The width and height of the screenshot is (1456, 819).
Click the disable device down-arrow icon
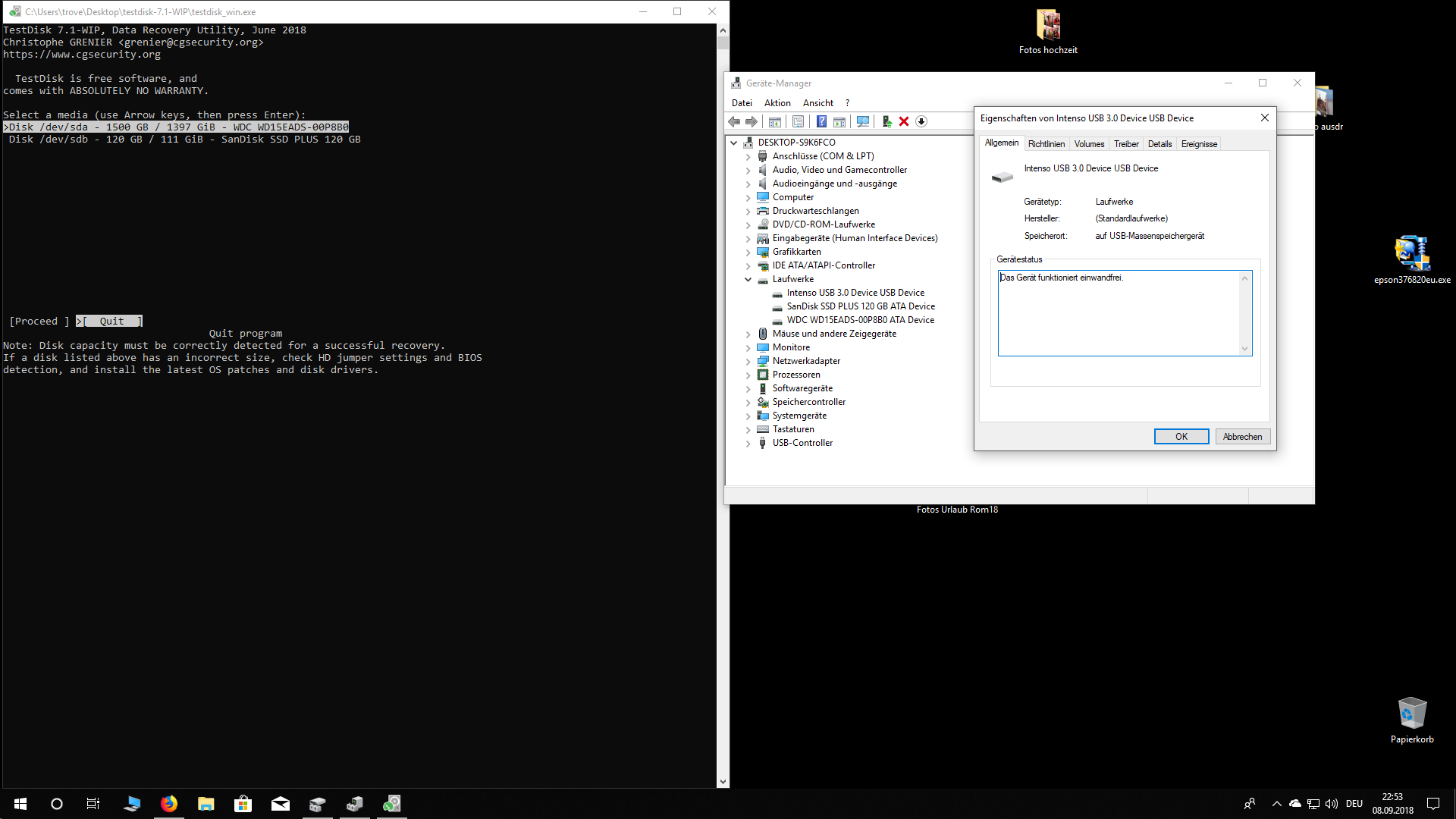point(921,121)
